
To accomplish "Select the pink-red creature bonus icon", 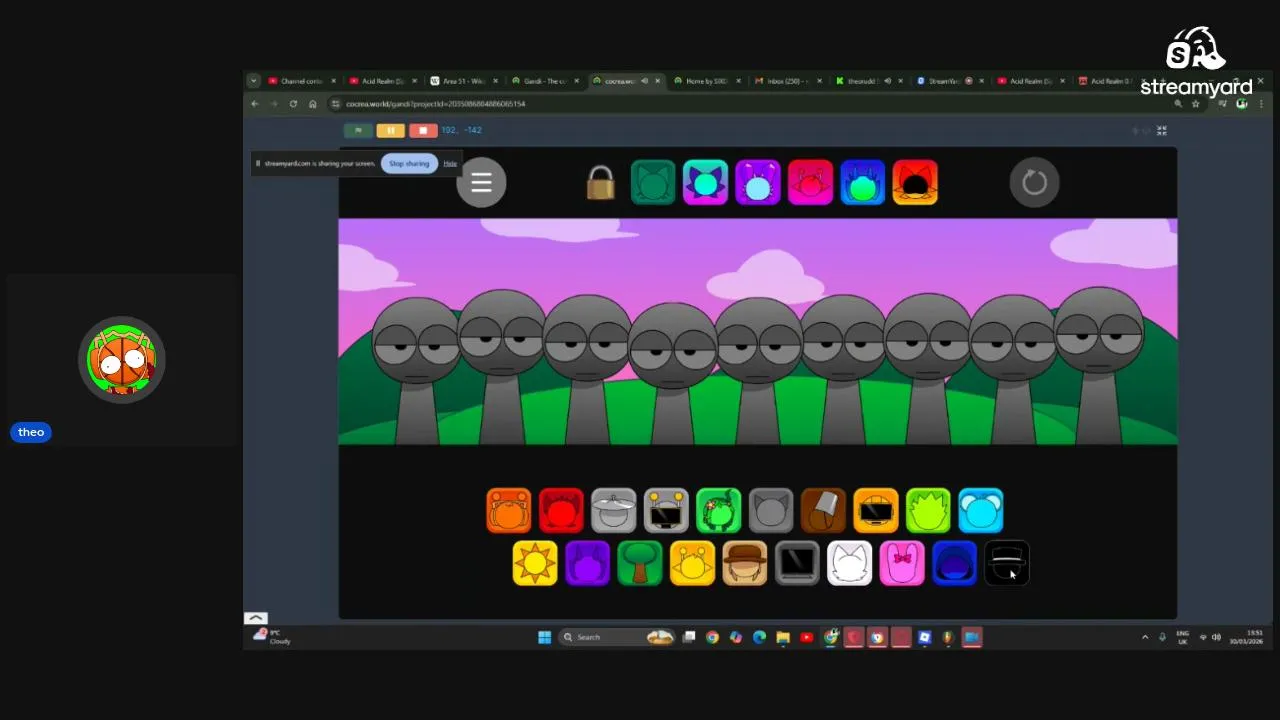I will pyautogui.click(x=810, y=183).
